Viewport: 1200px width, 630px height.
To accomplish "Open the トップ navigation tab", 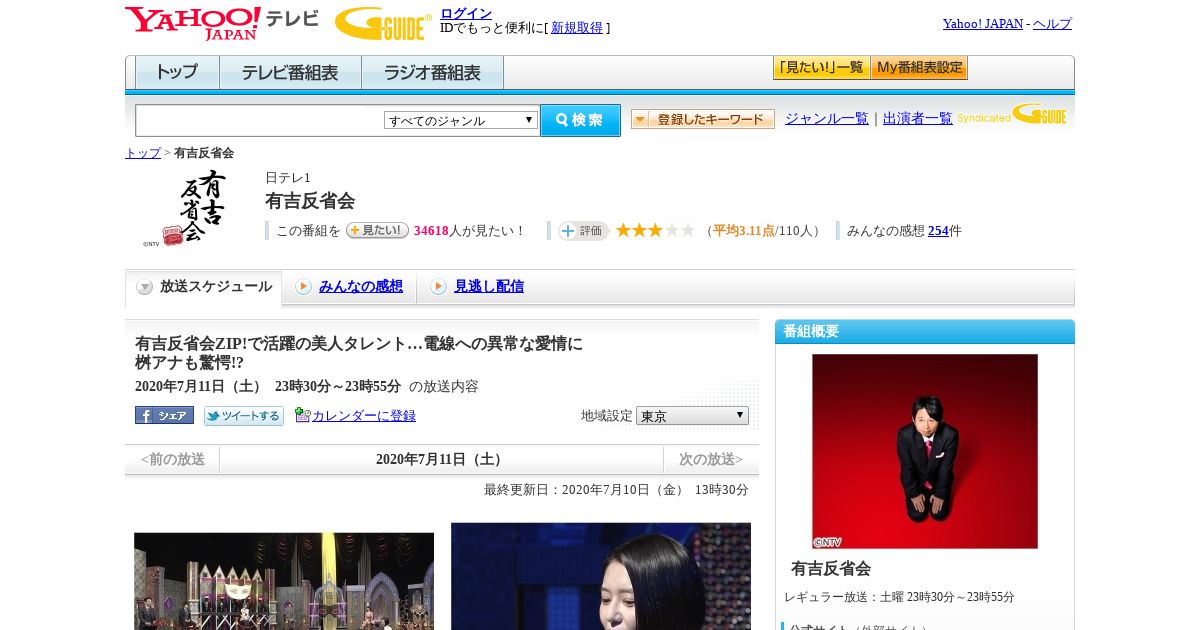I will tap(177, 73).
